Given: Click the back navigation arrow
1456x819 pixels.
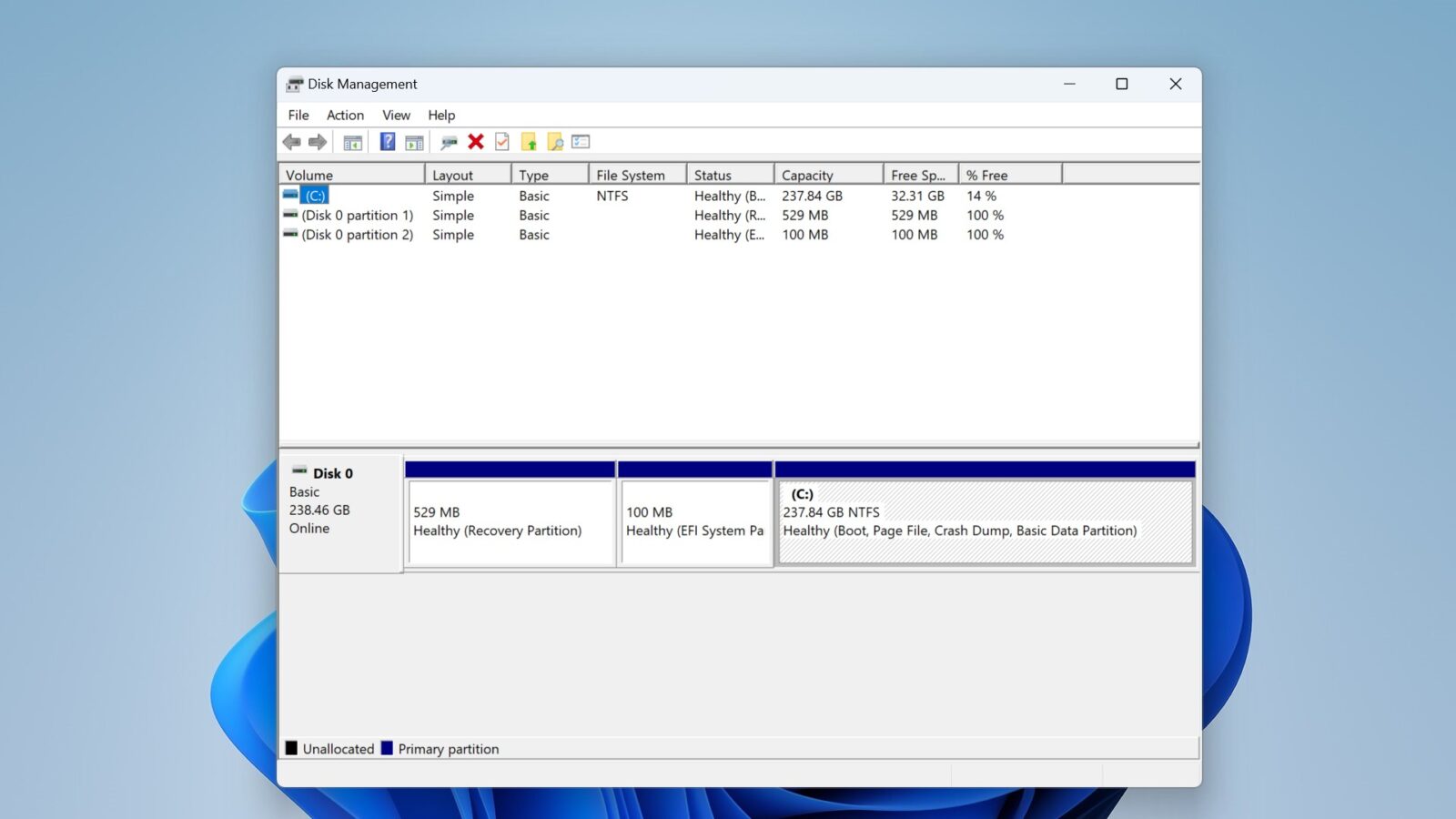Looking at the screenshot, I should (292, 142).
